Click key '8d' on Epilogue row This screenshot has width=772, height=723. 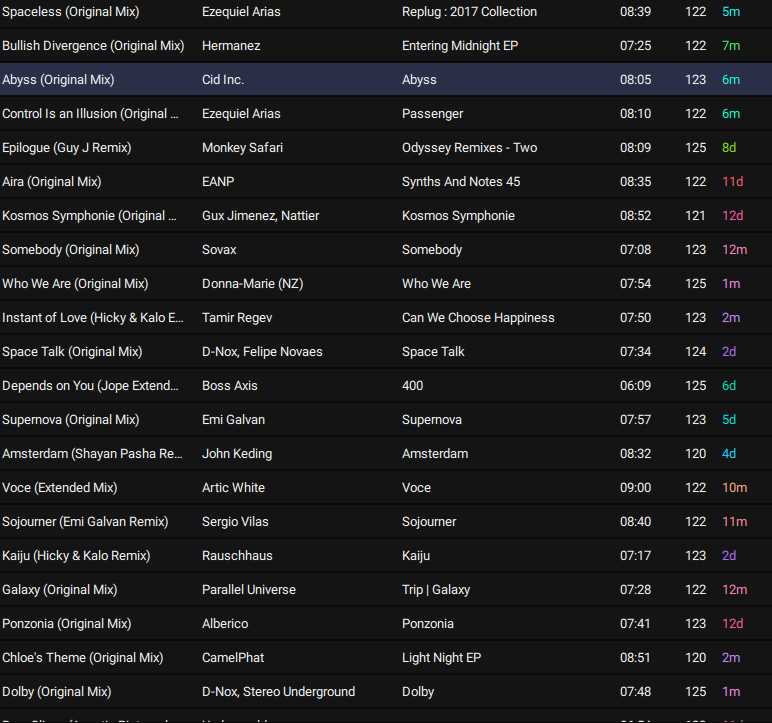click(x=729, y=148)
